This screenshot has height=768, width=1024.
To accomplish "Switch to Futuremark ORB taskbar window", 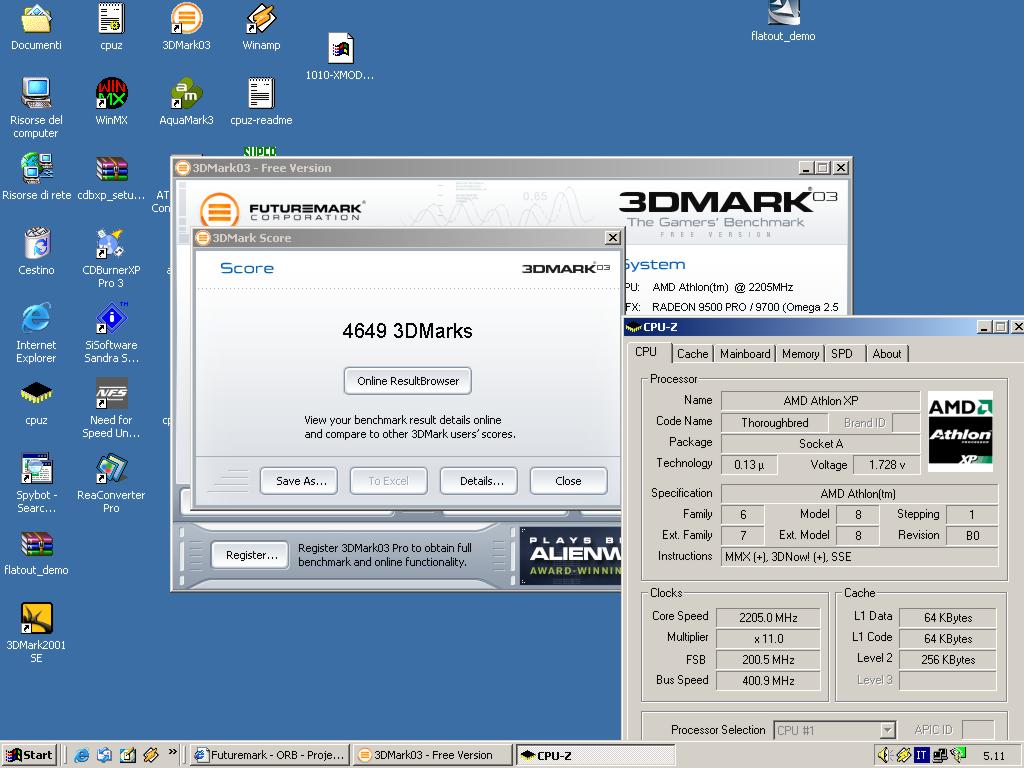I will click(x=270, y=755).
